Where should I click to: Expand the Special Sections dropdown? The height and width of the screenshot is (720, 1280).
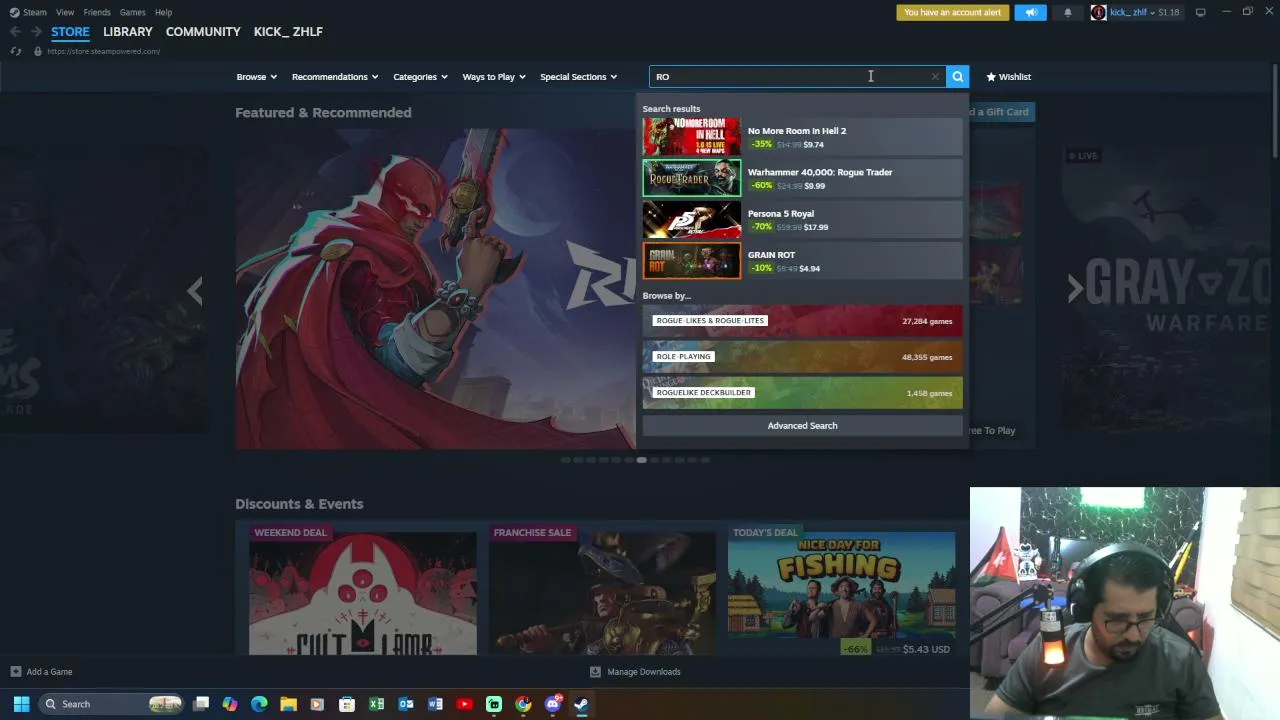point(579,77)
